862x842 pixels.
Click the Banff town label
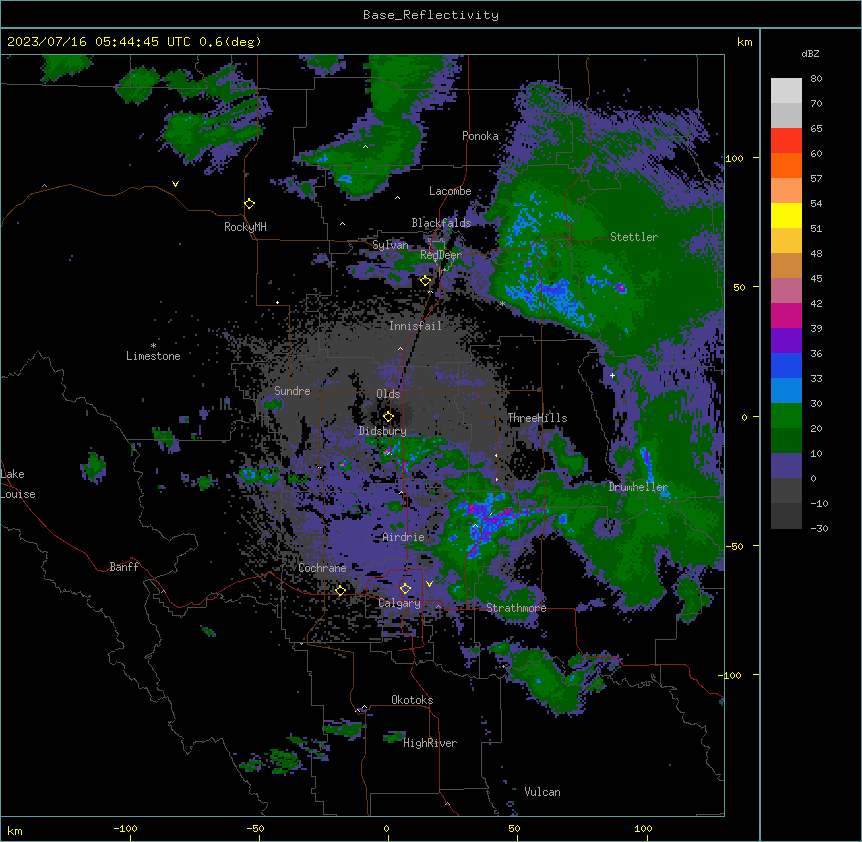(x=124, y=567)
